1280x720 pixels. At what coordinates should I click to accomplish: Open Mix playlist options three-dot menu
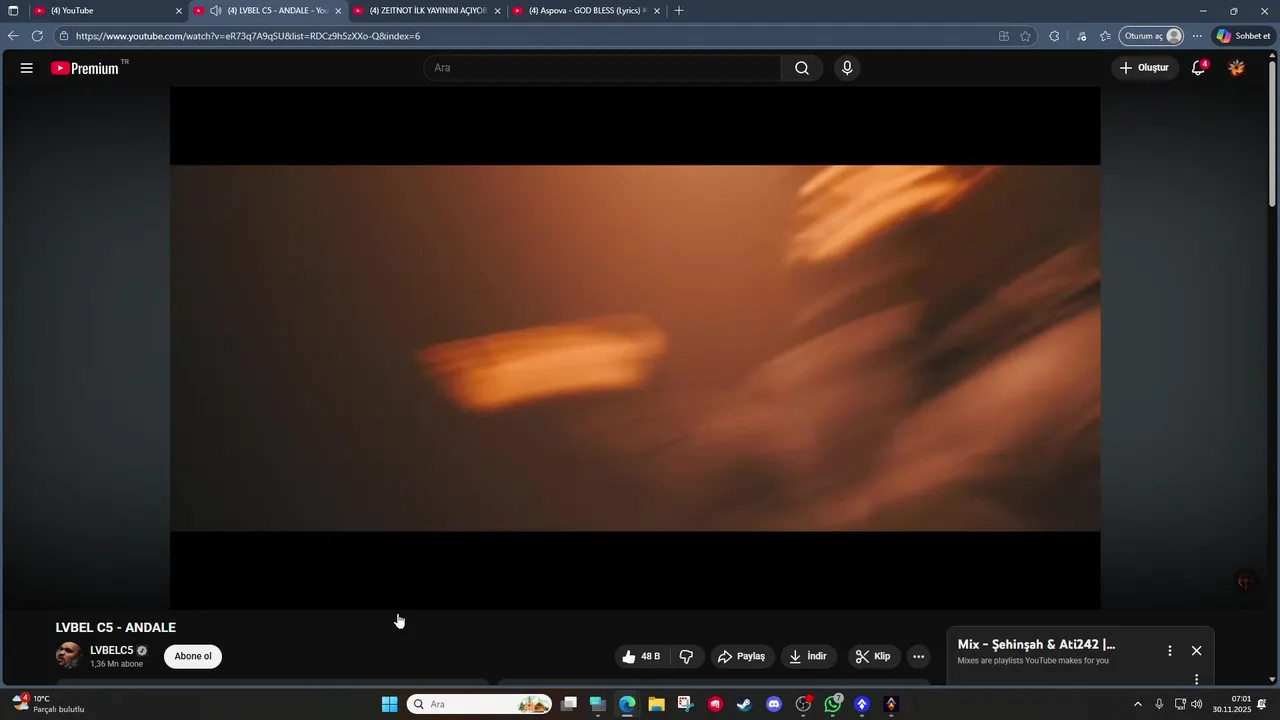pyautogui.click(x=1170, y=651)
